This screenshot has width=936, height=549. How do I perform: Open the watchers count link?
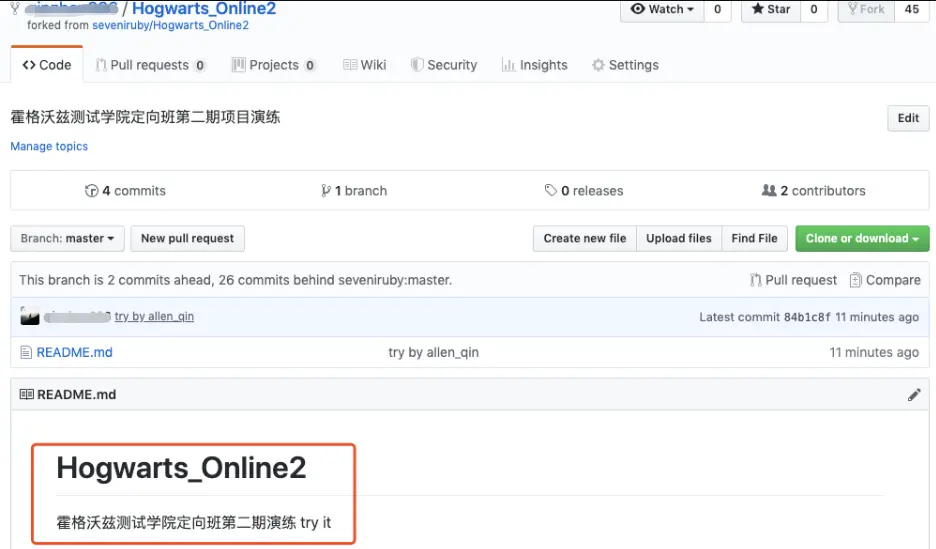[718, 10]
